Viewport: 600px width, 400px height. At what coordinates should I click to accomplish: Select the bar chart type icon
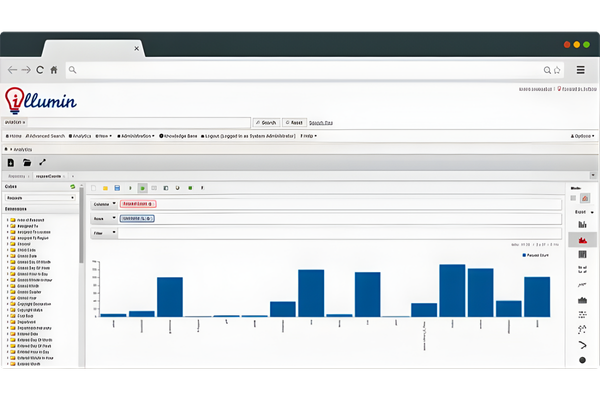click(581, 226)
